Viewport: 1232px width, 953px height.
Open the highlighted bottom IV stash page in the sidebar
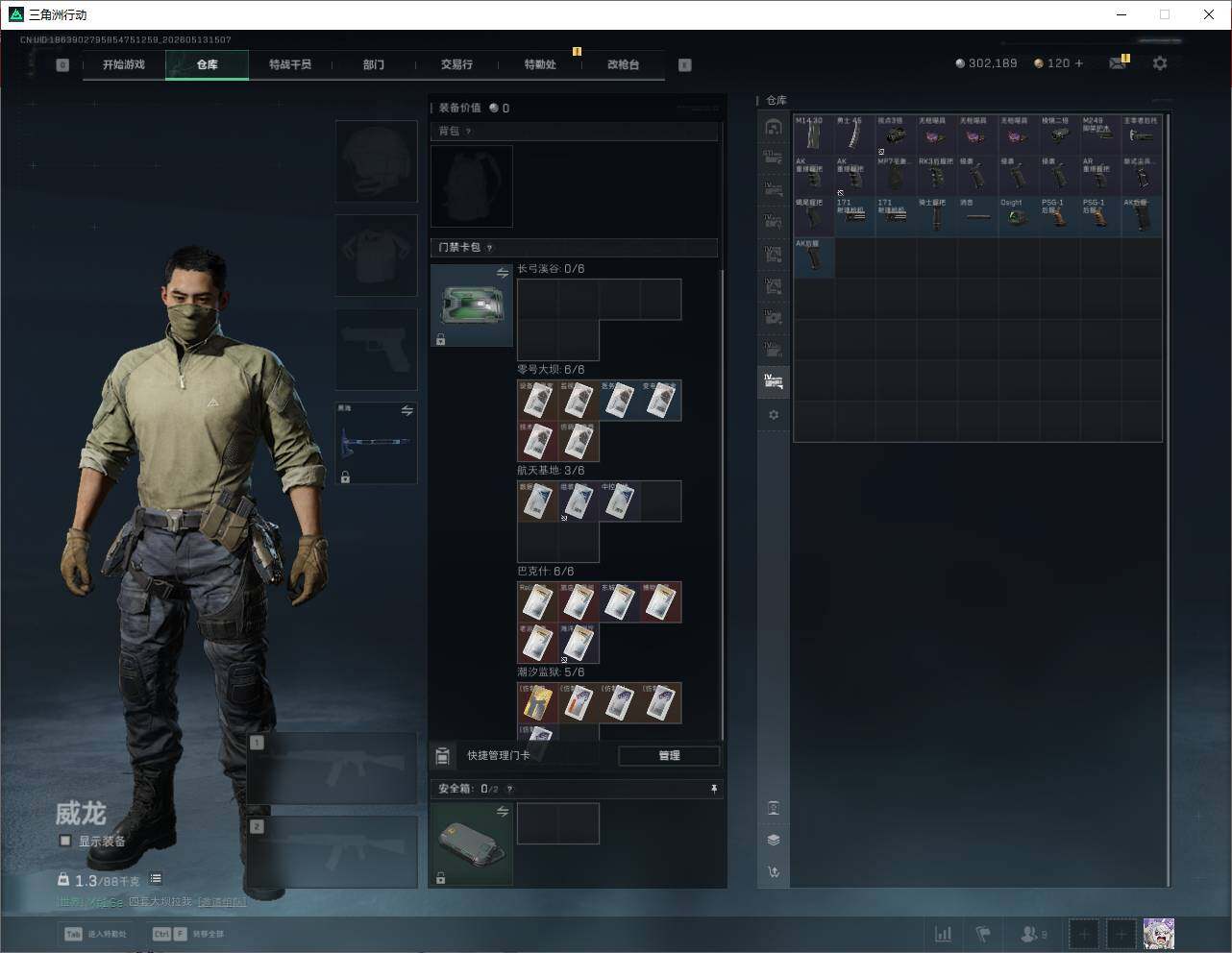pyautogui.click(x=774, y=382)
